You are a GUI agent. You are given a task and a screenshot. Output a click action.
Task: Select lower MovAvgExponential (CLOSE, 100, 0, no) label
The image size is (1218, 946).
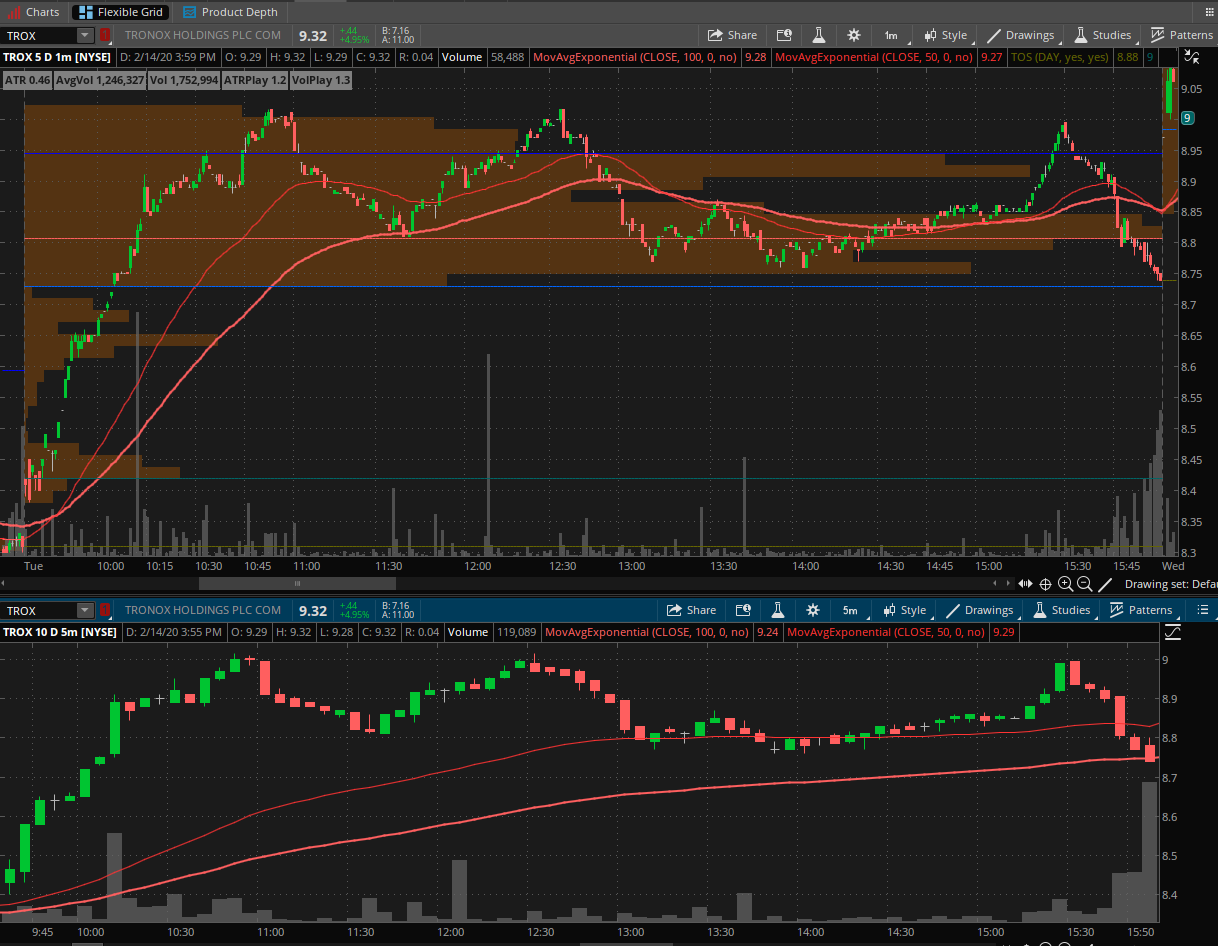coord(647,632)
